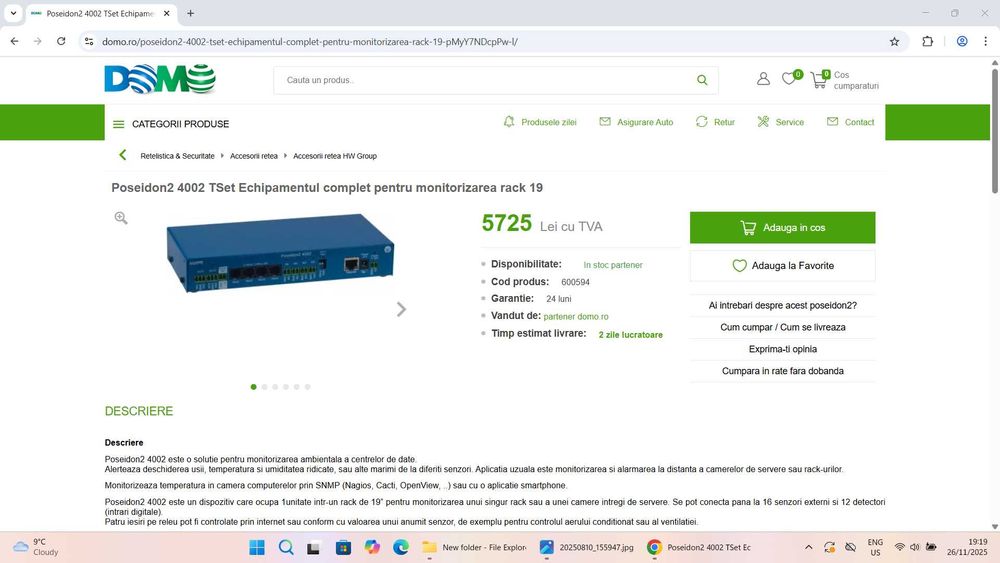1000x563 pixels.
Task: Click In stoc partener text
Action: pos(613,265)
